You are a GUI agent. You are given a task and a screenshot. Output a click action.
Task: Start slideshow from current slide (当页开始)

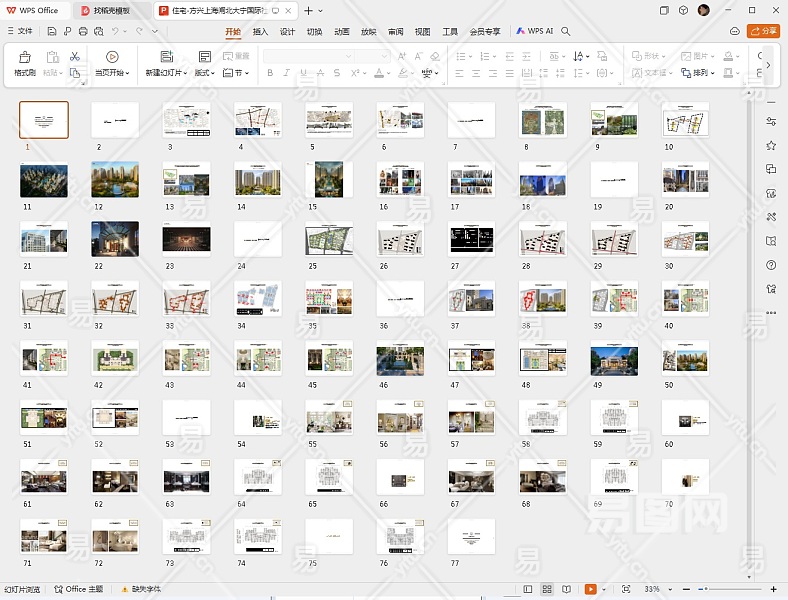click(111, 58)
